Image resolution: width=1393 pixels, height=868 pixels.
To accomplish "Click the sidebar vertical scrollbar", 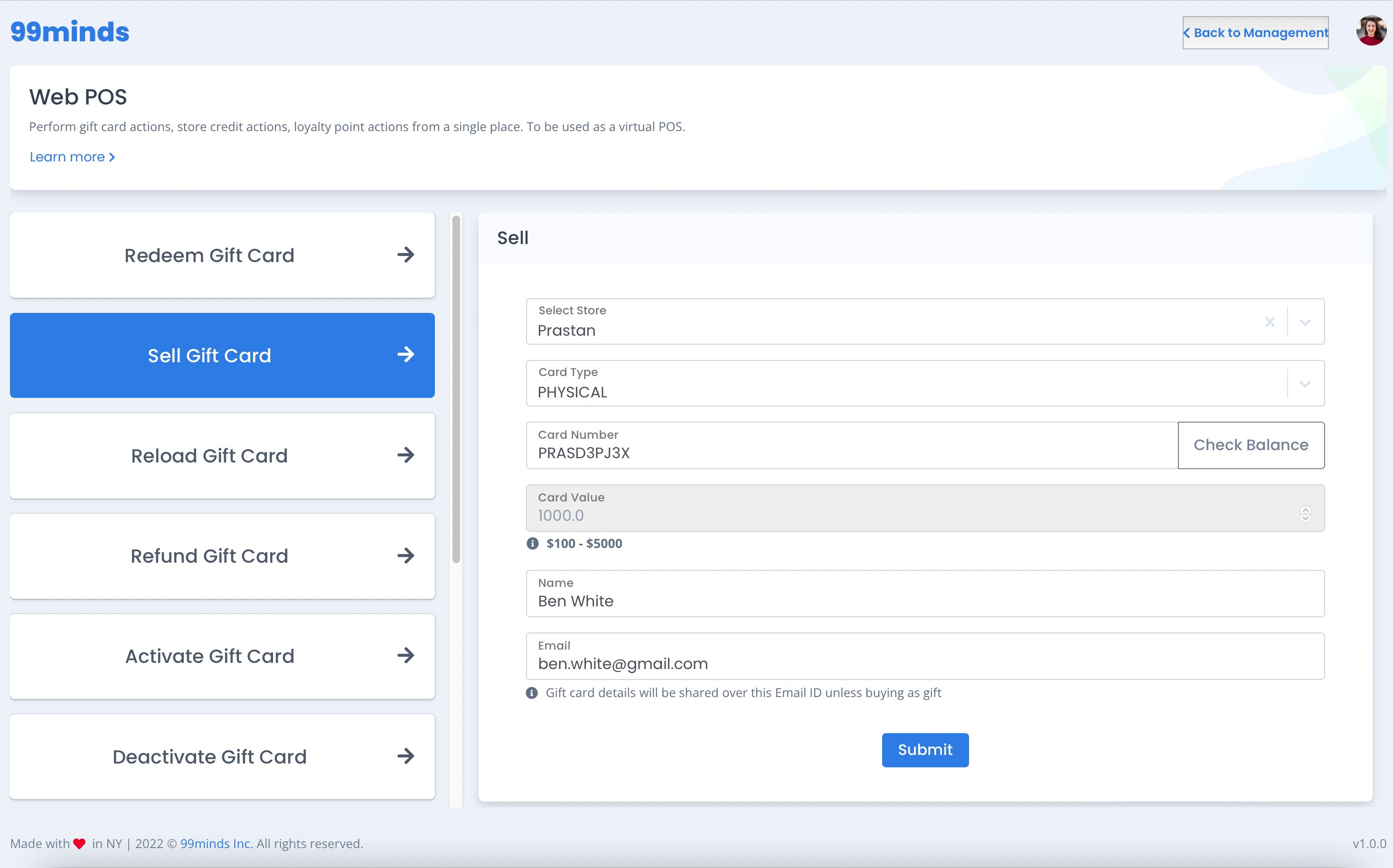I will pyautogui.click(x=456, y=389).
